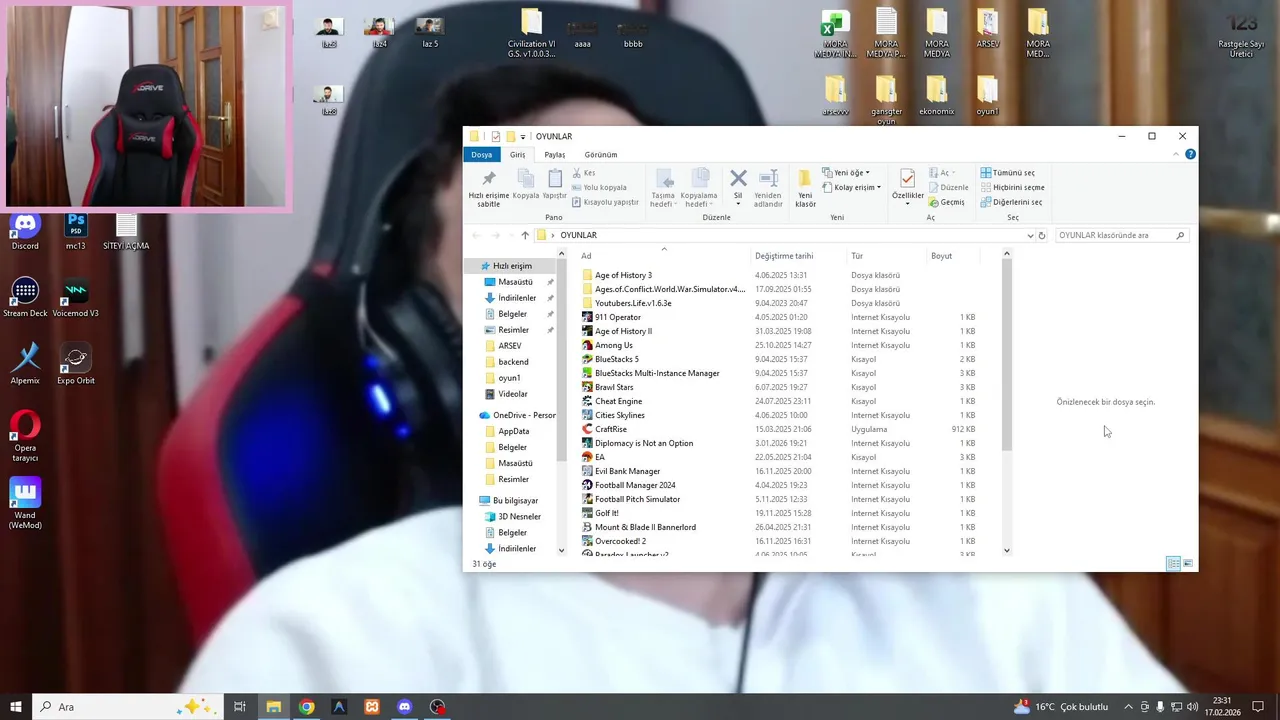The height and width of the screenshot is (720, 1280).
Task: Open Voicemod V3 desktop icon
Action: click(76, 298)
